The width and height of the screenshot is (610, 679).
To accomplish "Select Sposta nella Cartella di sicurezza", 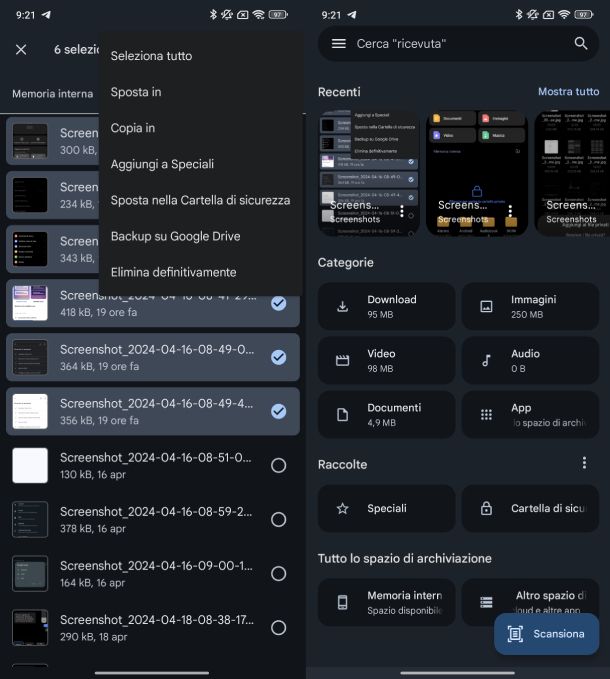I will [x=200, y=200].
